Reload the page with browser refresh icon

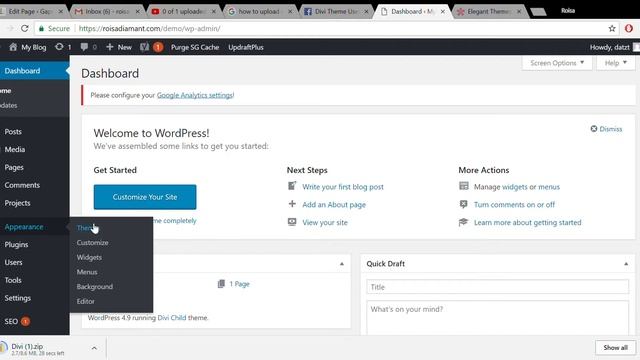pyautogui.click(x=24, y=29)
